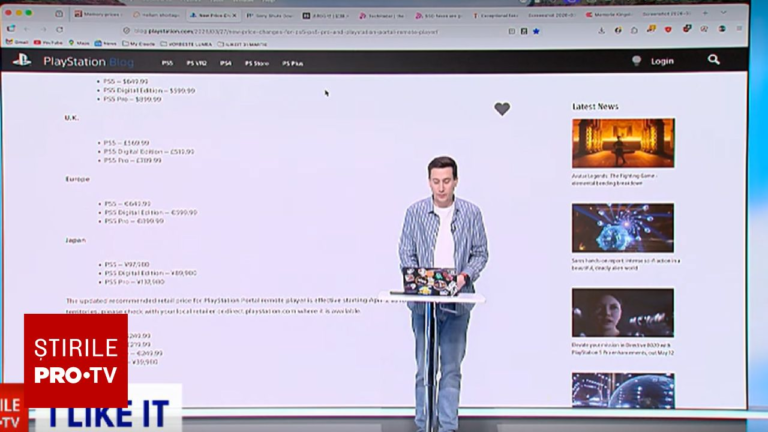Open the Saros hands-on report thumbnail

pyautogui.click(x=623, y=228)
